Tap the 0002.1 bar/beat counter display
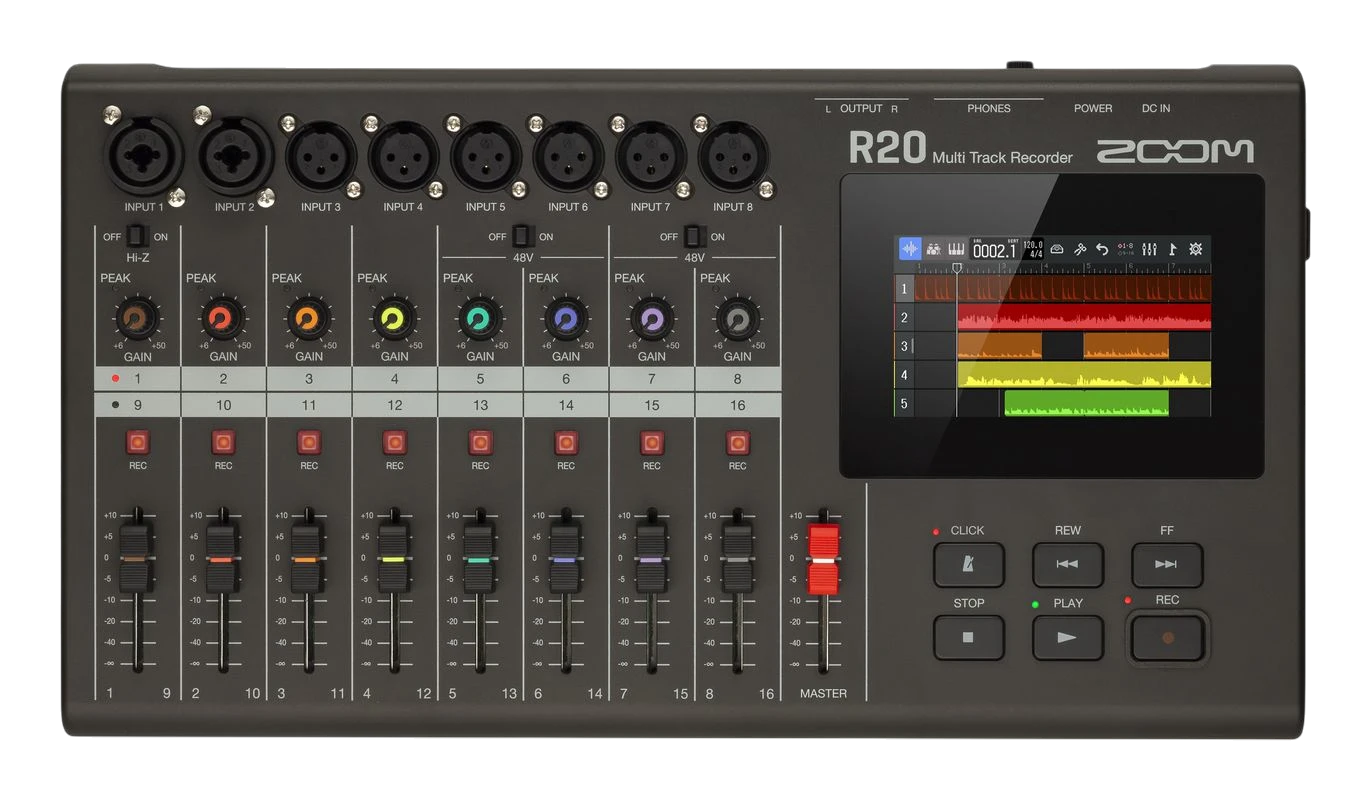This screenshot has width=1371, height=800. tap(995, 250)
